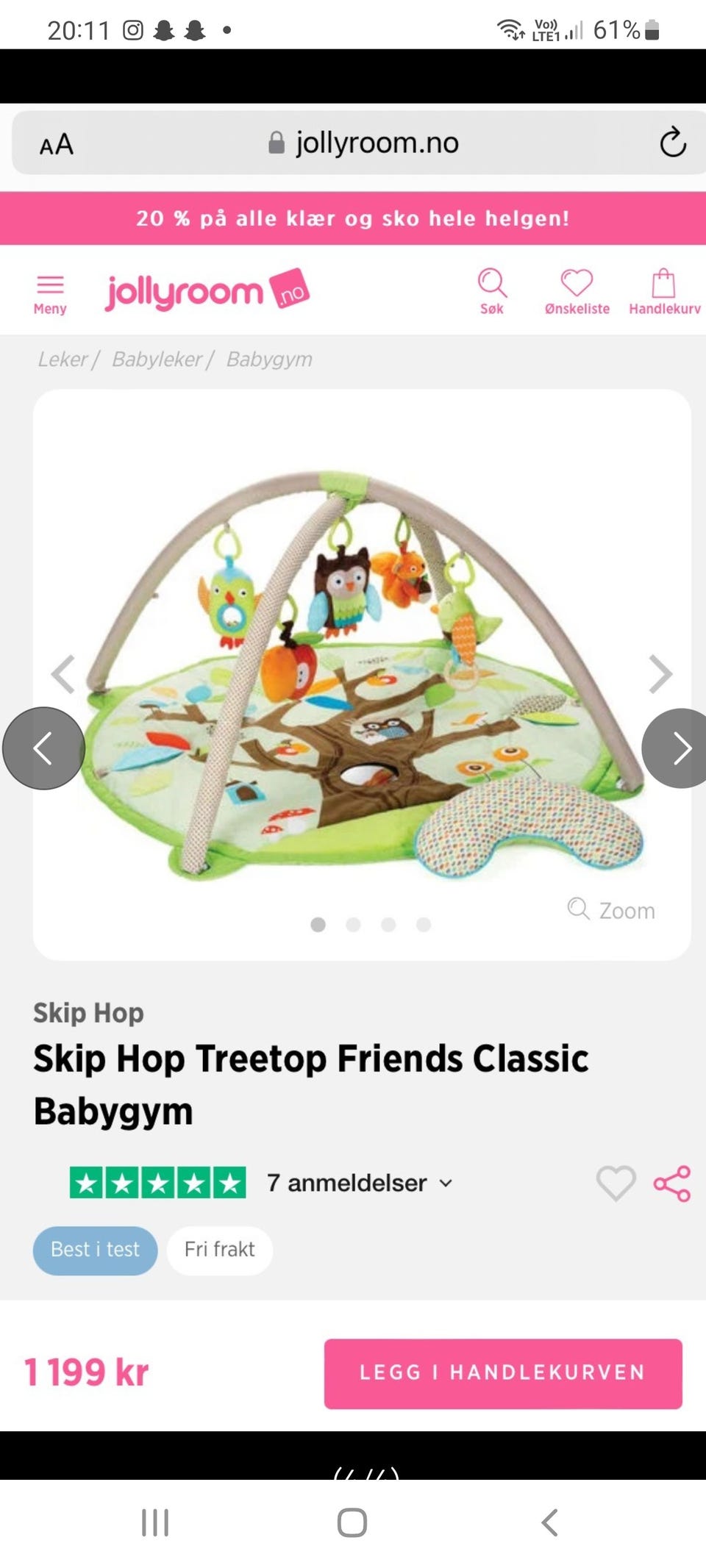This screenshot has width=706, height=1568.
Task: Click Legg i handlekurven button
Action: tap(503, 1373)
